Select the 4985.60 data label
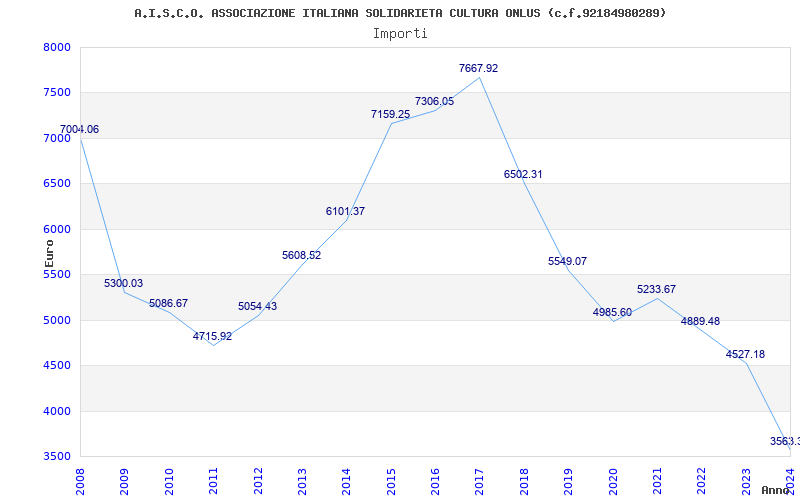This screenshot has width=800, height=500. 612,313
